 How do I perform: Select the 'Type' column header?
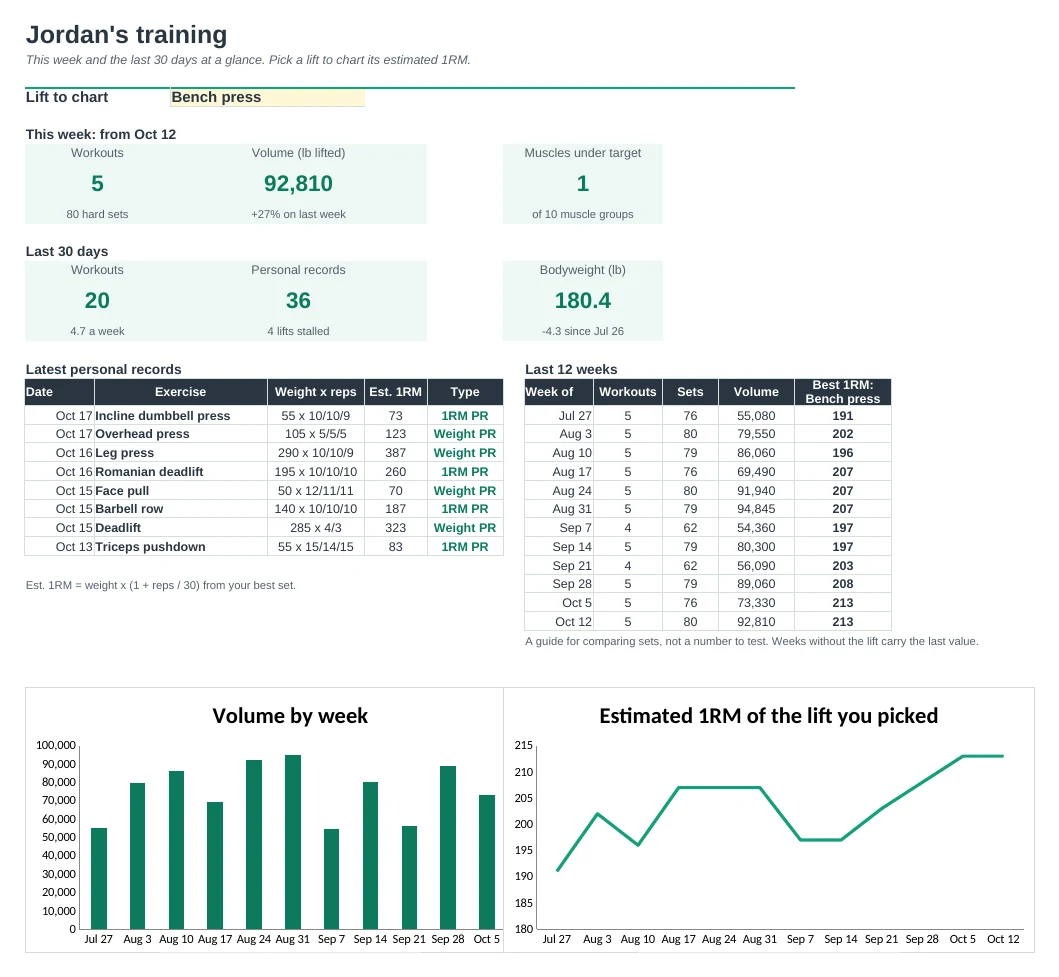(x=465, y=392)
